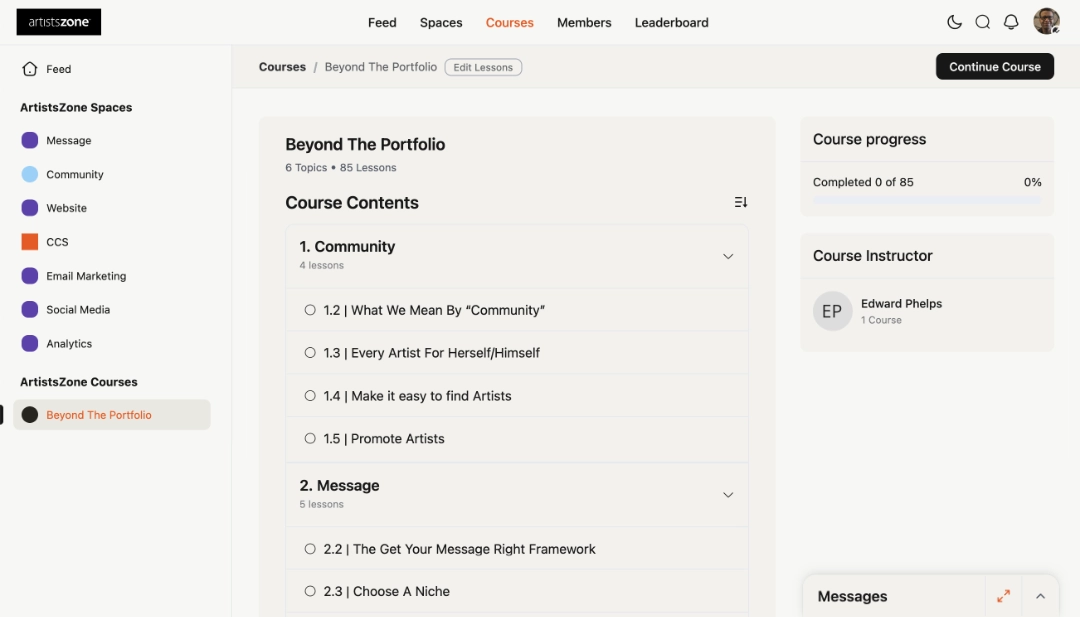
Task: Open user profile avatar menu
Action: pyautogui.click(x=1046, y=21)
